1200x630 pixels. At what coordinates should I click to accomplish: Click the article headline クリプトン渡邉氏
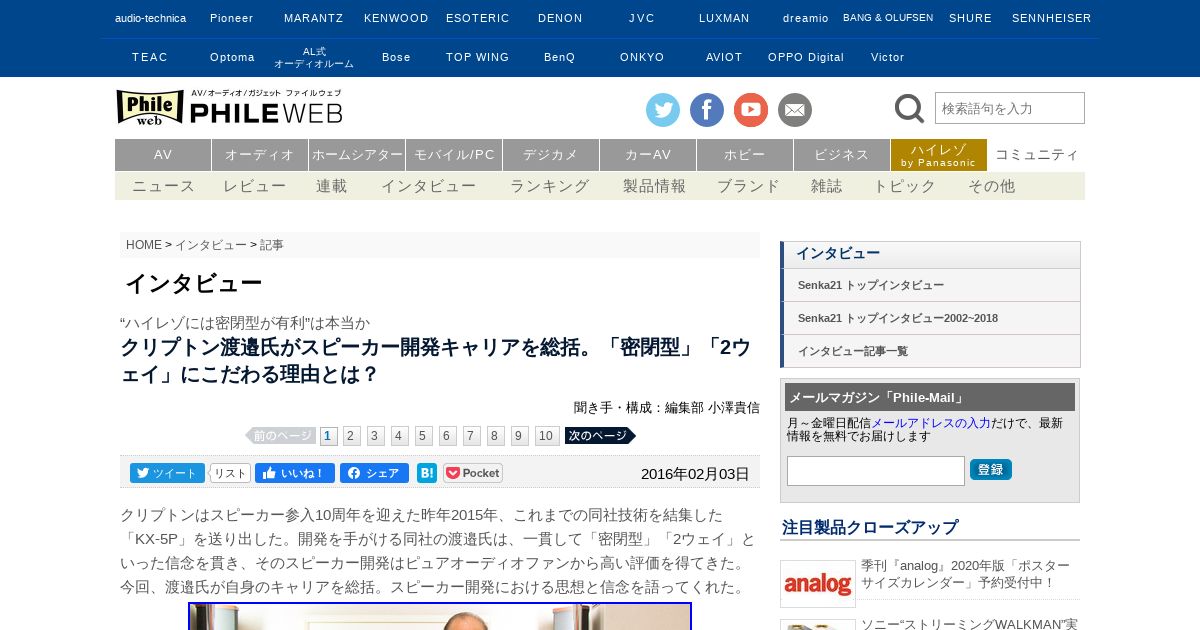coord(436,361)
